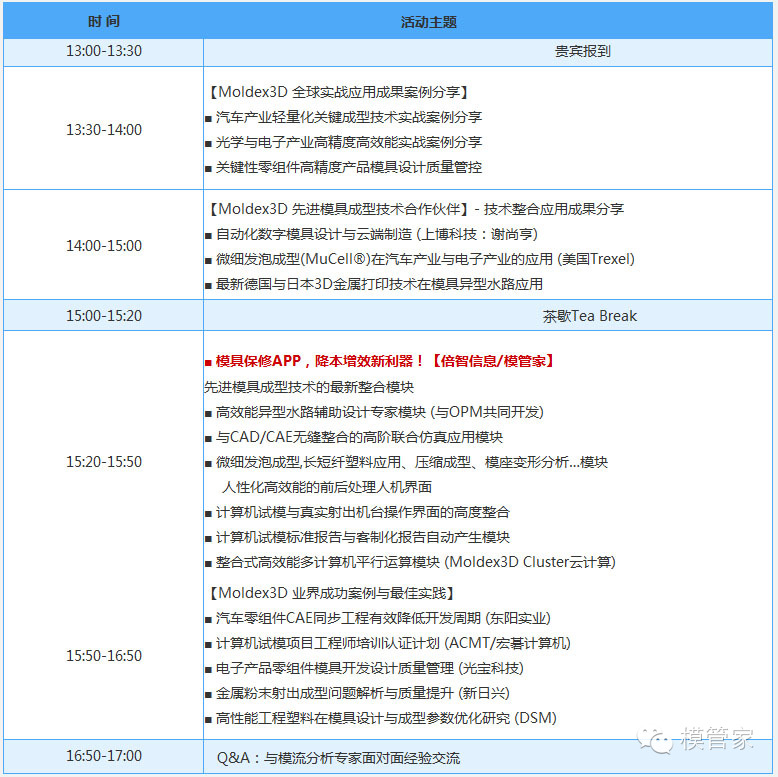Click 计算机试模与真实射出机台操作界面 line
The width and height of the screenshot is (778, 777).
click(357, 512)
